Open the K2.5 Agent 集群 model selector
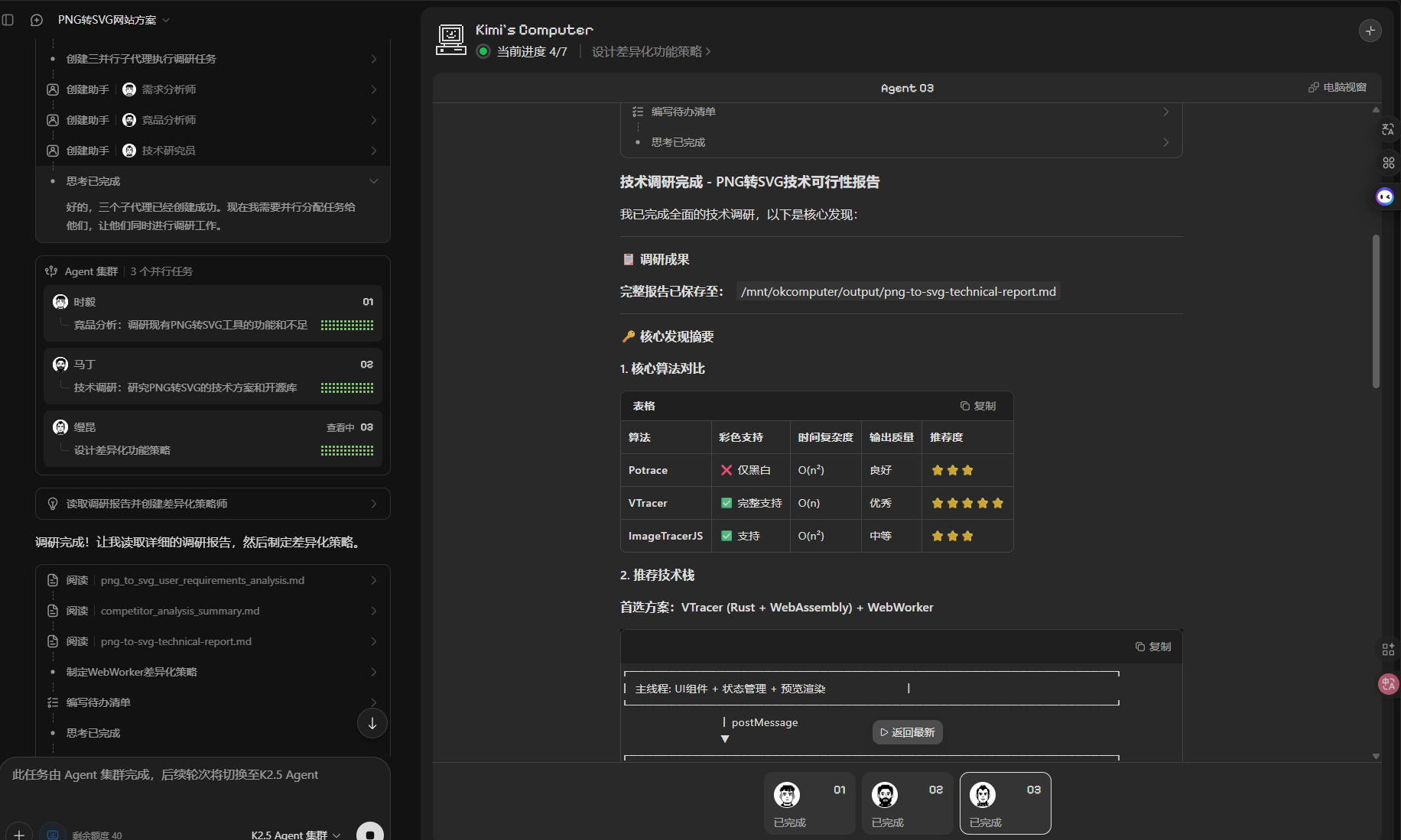The width and height of the screenshot is (1401, 840). point(295,835)
